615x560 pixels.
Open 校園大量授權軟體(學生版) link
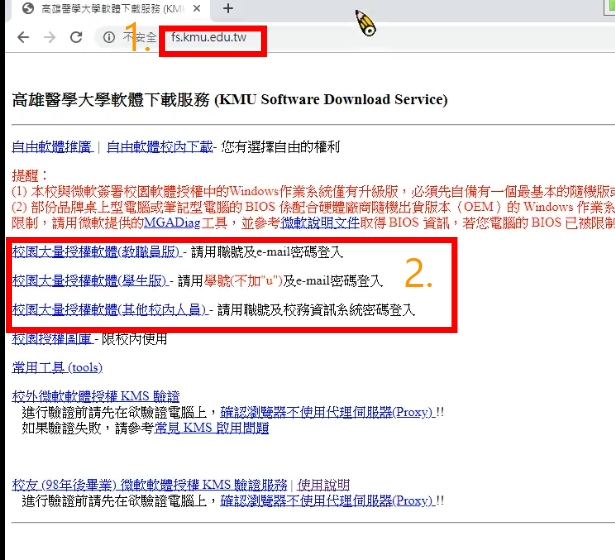[89, 281]
